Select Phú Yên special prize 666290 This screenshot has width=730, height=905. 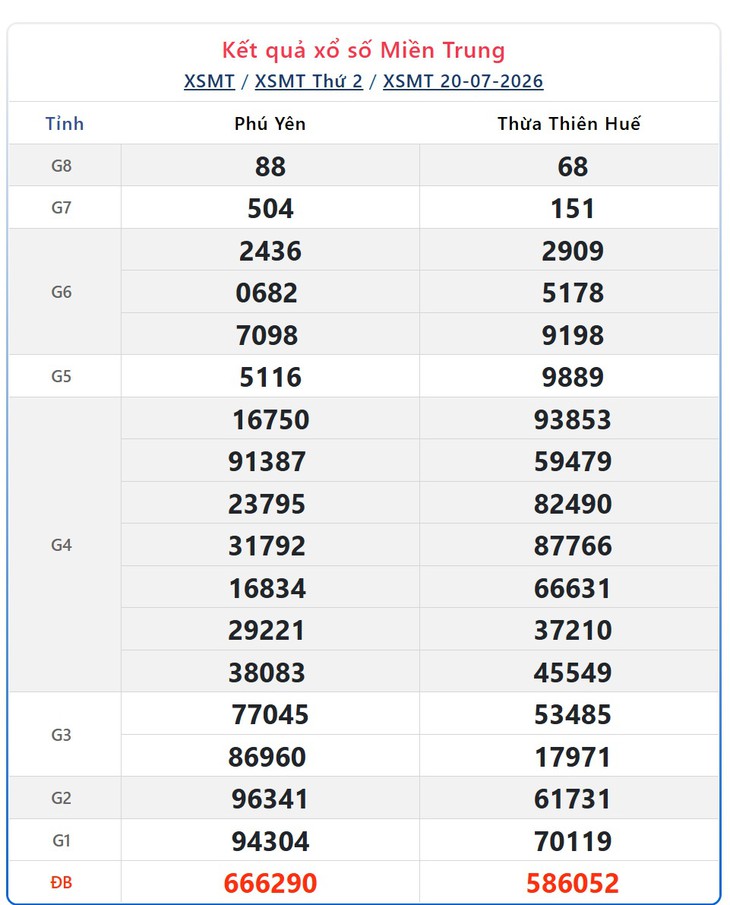click(270, 883)
